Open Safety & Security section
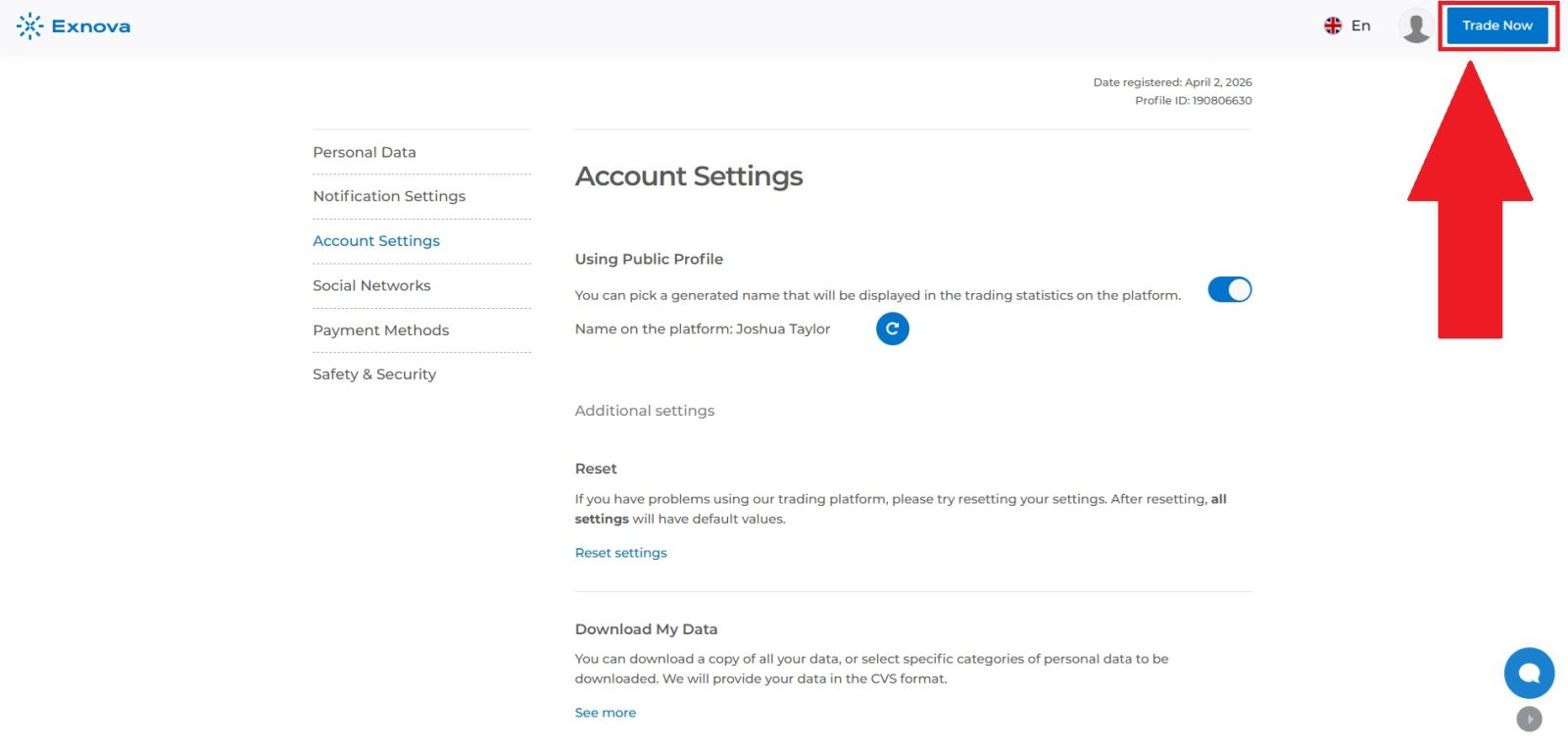Image resolution: width=1568 pixels, height=751 pixels. click(x=374, y=375)
